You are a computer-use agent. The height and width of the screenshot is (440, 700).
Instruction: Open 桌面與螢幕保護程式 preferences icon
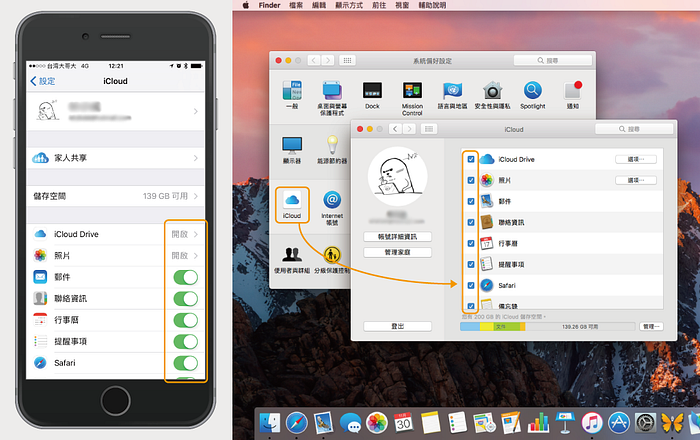point(332,91)
